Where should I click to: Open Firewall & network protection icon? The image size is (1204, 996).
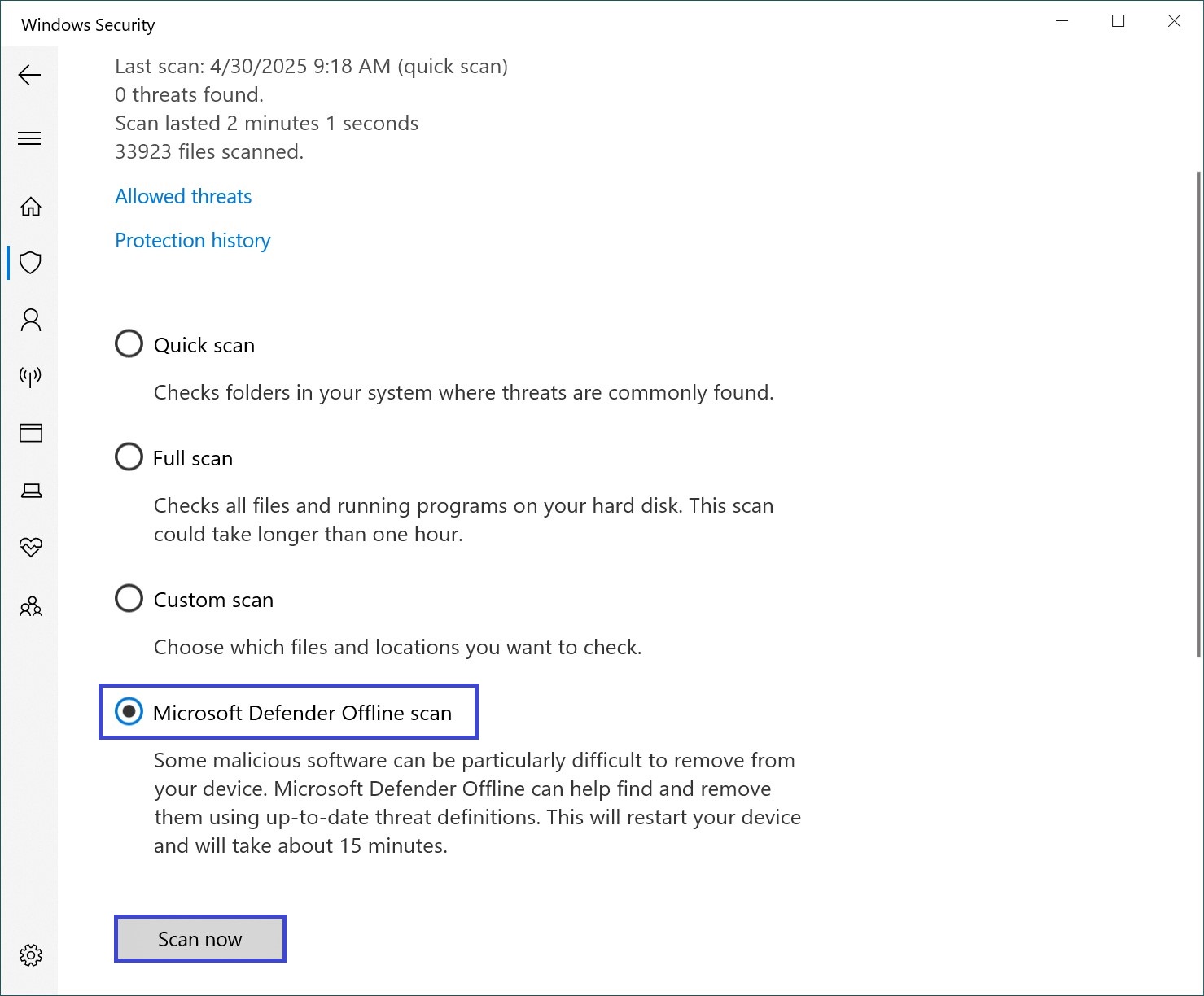click(x=31, y=376)
